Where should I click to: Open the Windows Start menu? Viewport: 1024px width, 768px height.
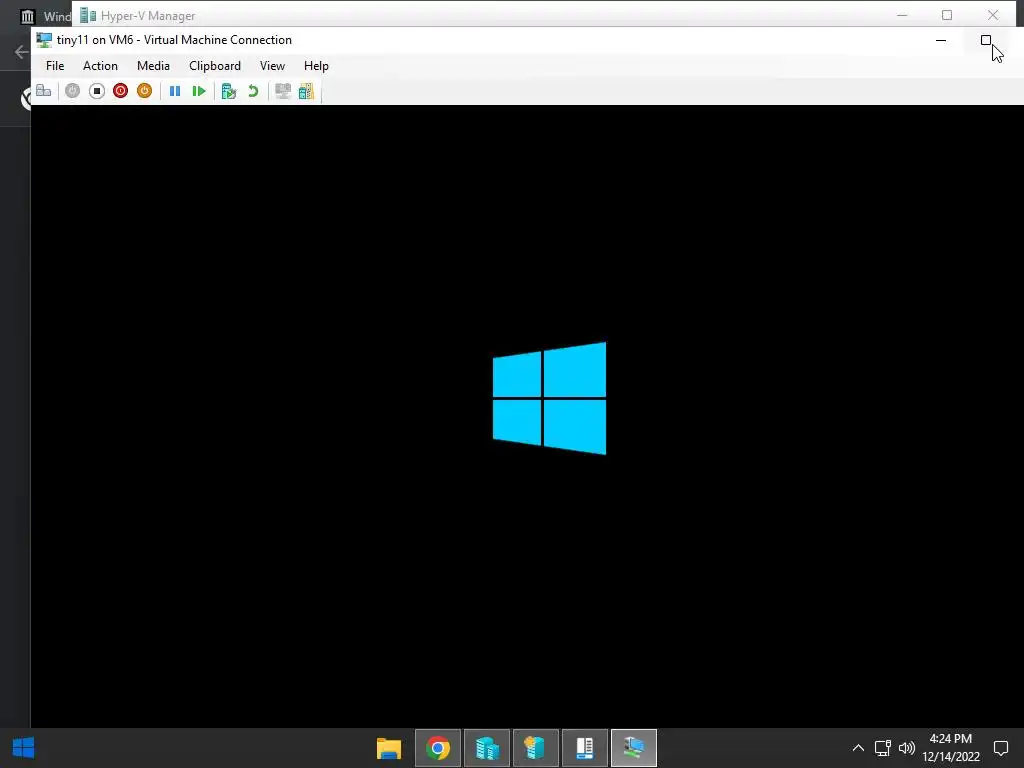coord(24,748)
